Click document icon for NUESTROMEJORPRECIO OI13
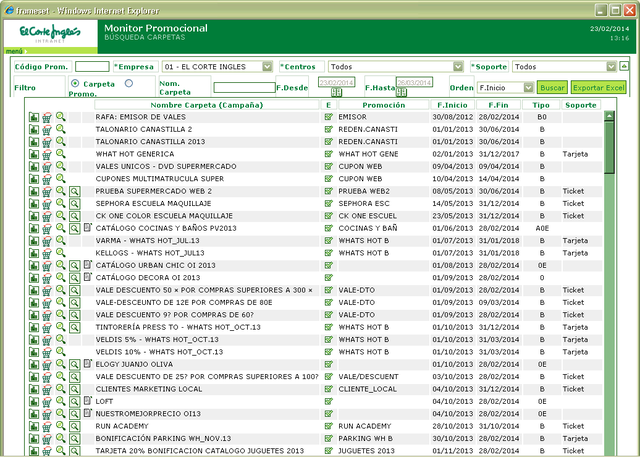The height and width of the screenshot is (457, 640). click(x=88, y=413)
